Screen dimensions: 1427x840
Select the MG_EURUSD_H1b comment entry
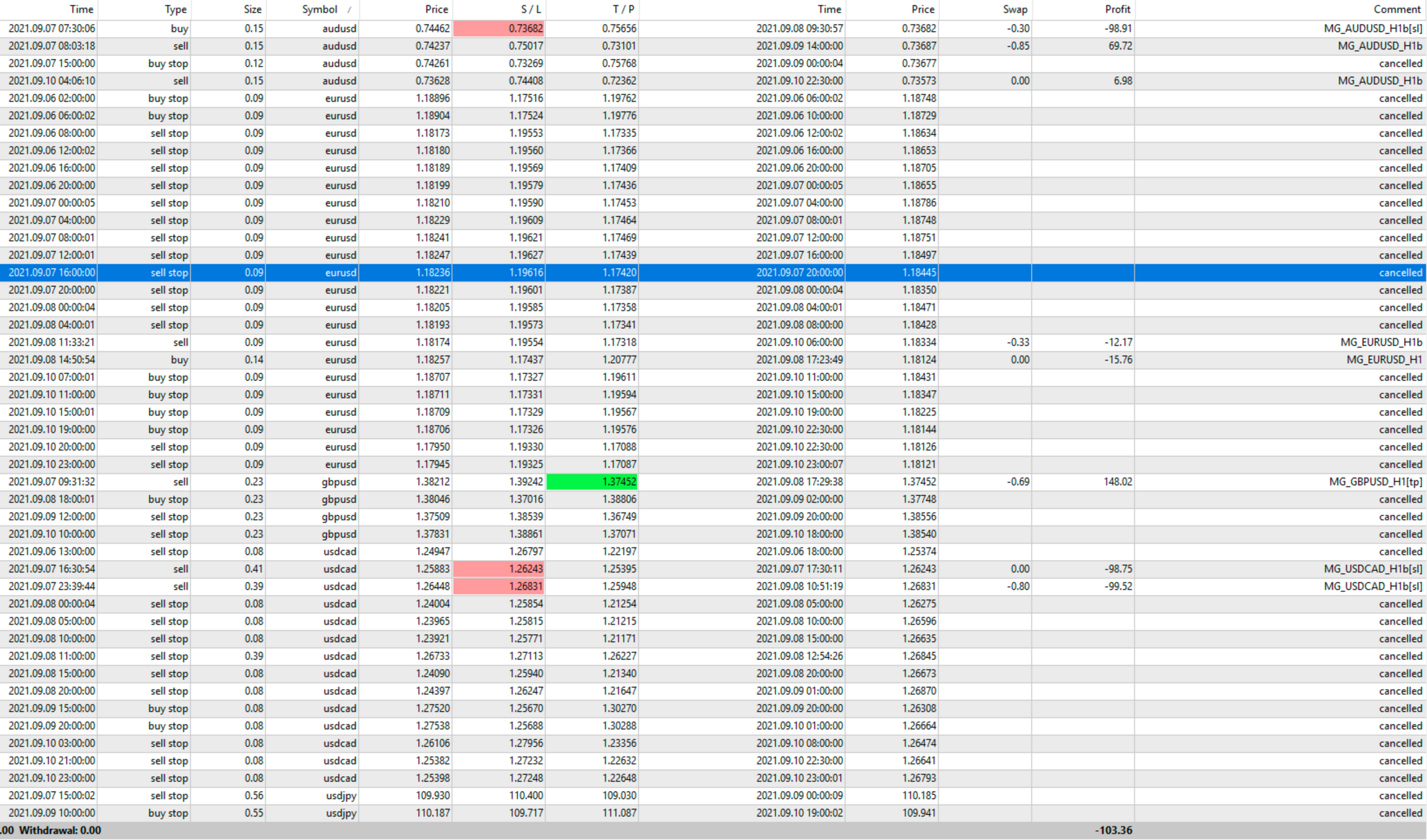tap(1380, 342)
